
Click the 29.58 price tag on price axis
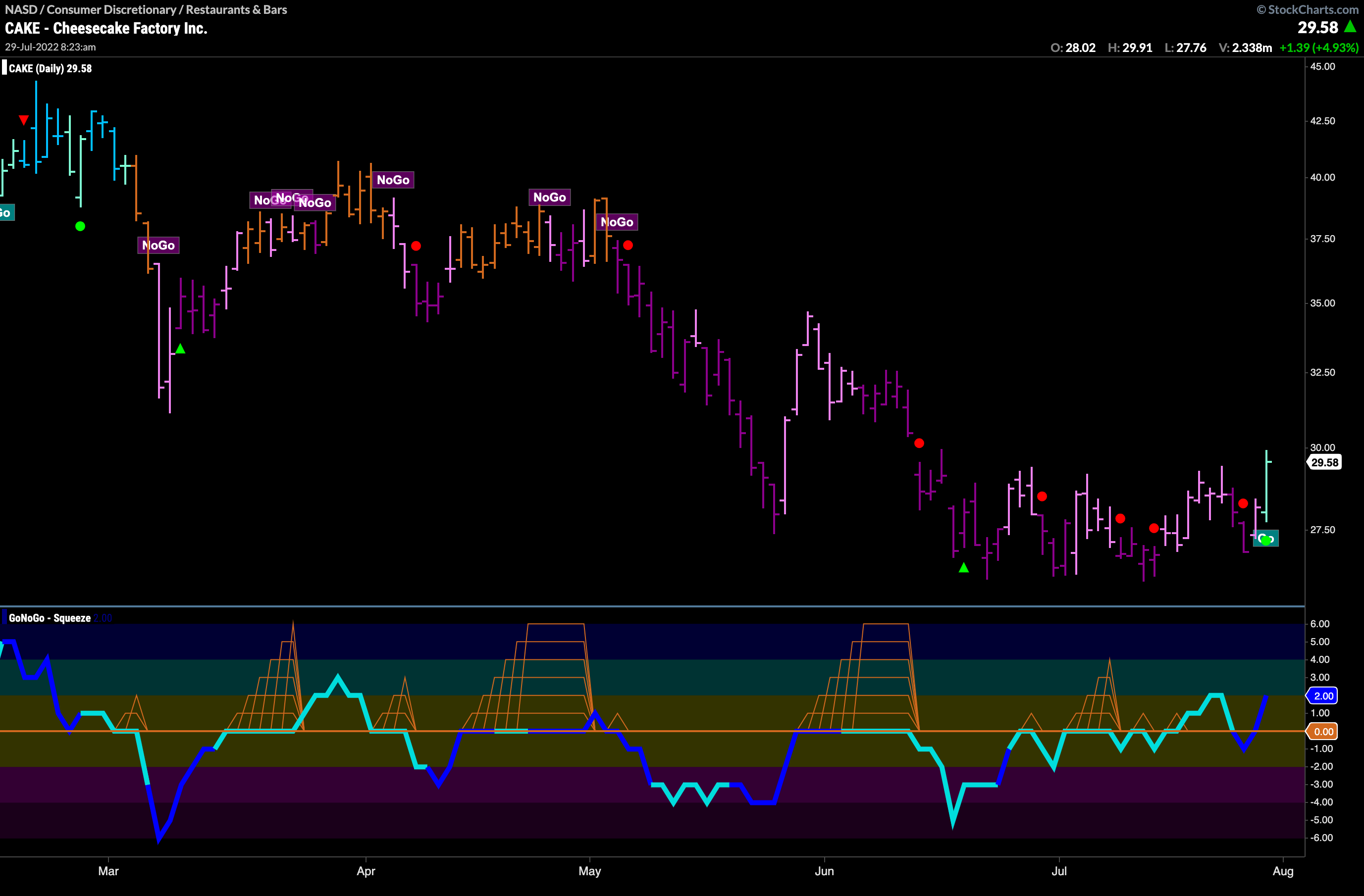[1324, 462]
